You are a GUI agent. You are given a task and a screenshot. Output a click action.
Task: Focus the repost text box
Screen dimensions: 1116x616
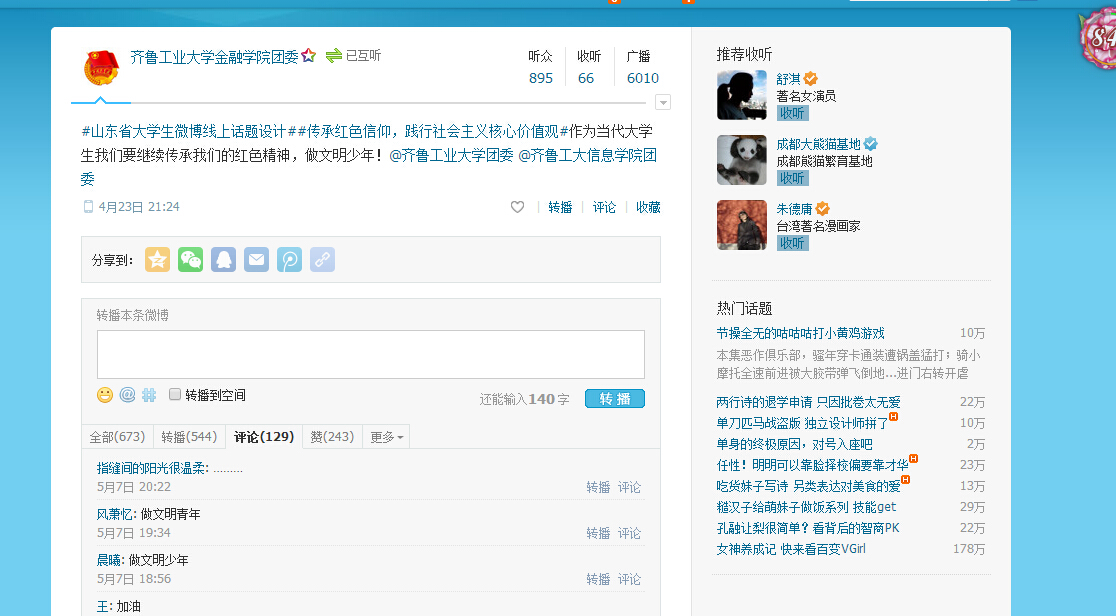[x=371, y=354]
